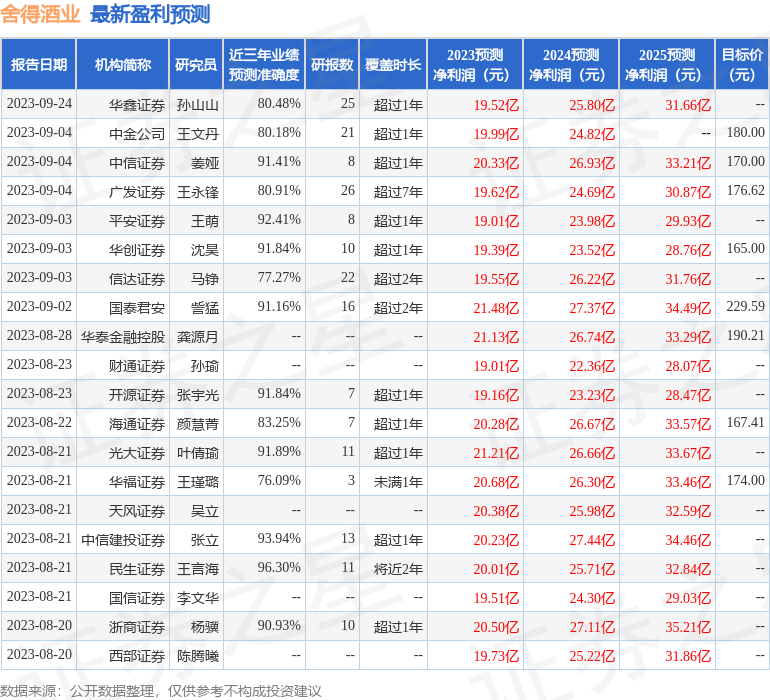Click coverage duration 将近2年
Viewport: 770px width, 700px height.
pos(398,569)
